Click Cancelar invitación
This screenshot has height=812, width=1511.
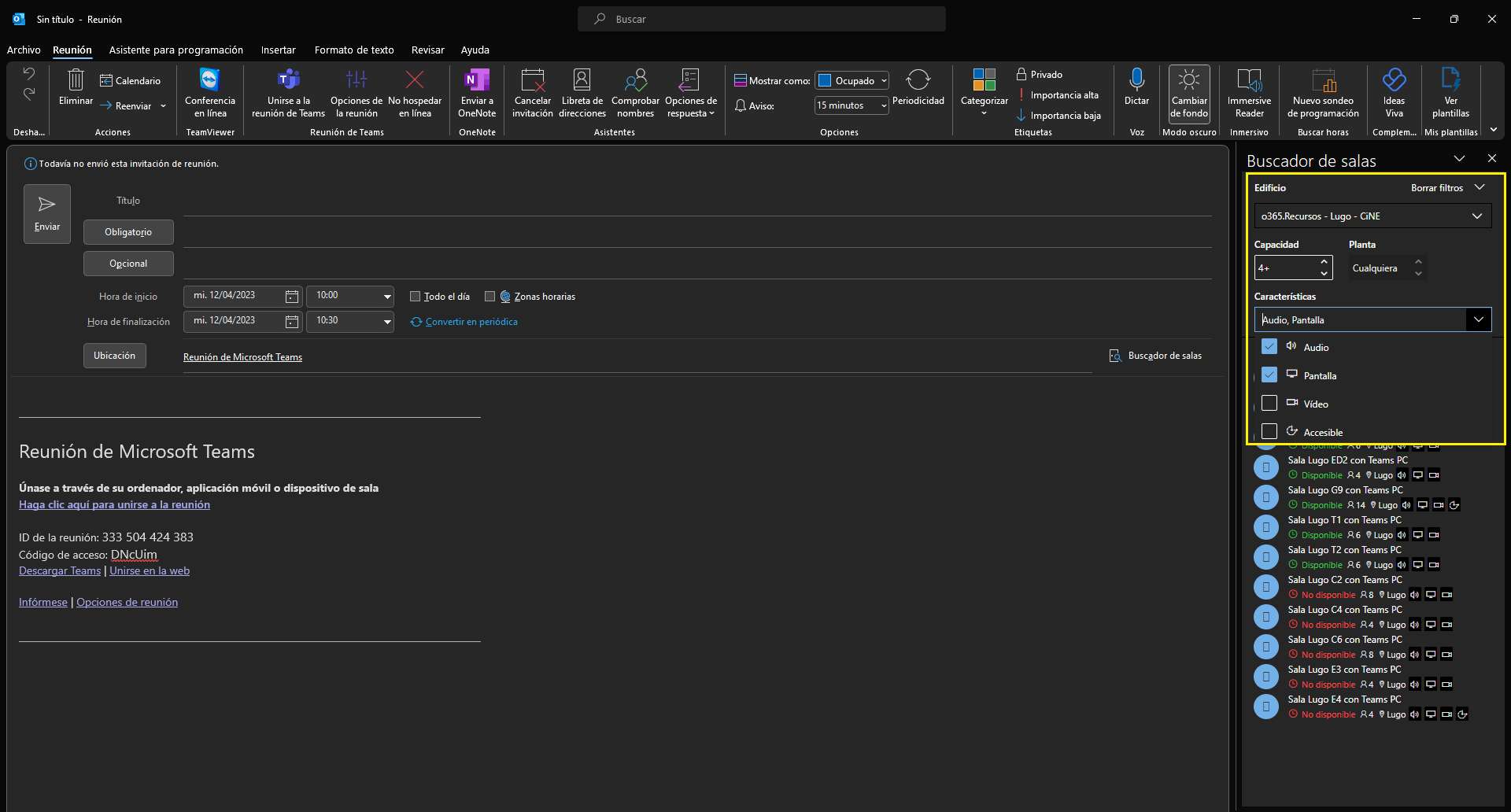click(533, 93)
